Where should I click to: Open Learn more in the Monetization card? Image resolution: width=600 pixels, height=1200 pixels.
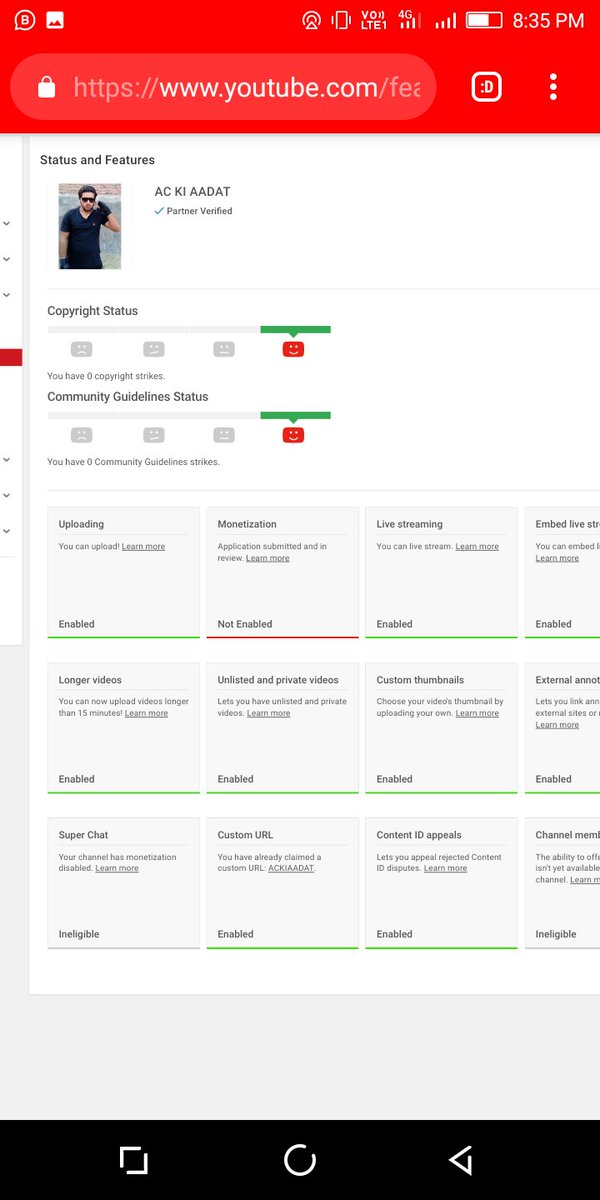268,558
